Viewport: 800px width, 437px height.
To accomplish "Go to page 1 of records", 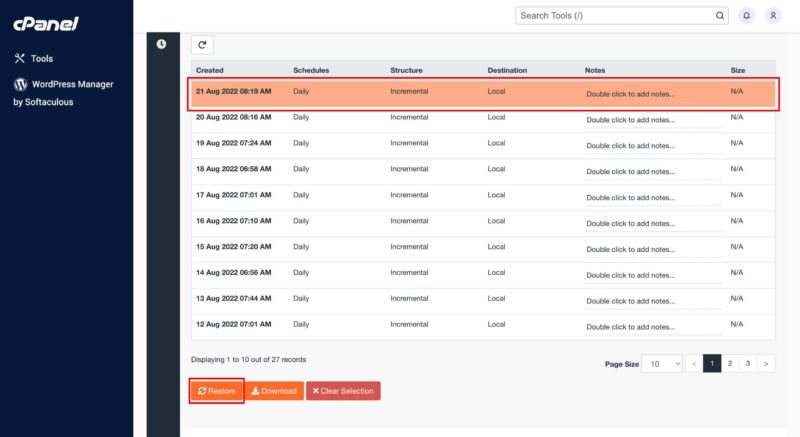I will coord(712,364).
